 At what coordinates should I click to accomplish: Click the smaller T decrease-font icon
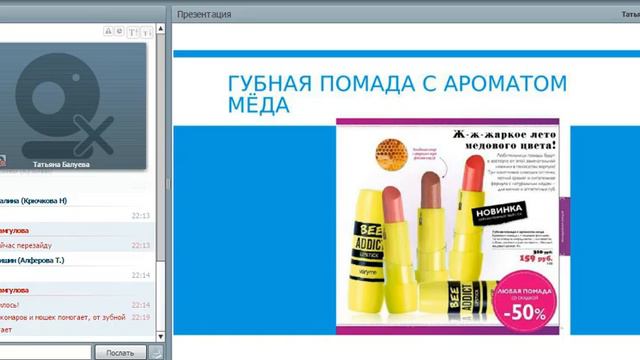pos(147,32)
